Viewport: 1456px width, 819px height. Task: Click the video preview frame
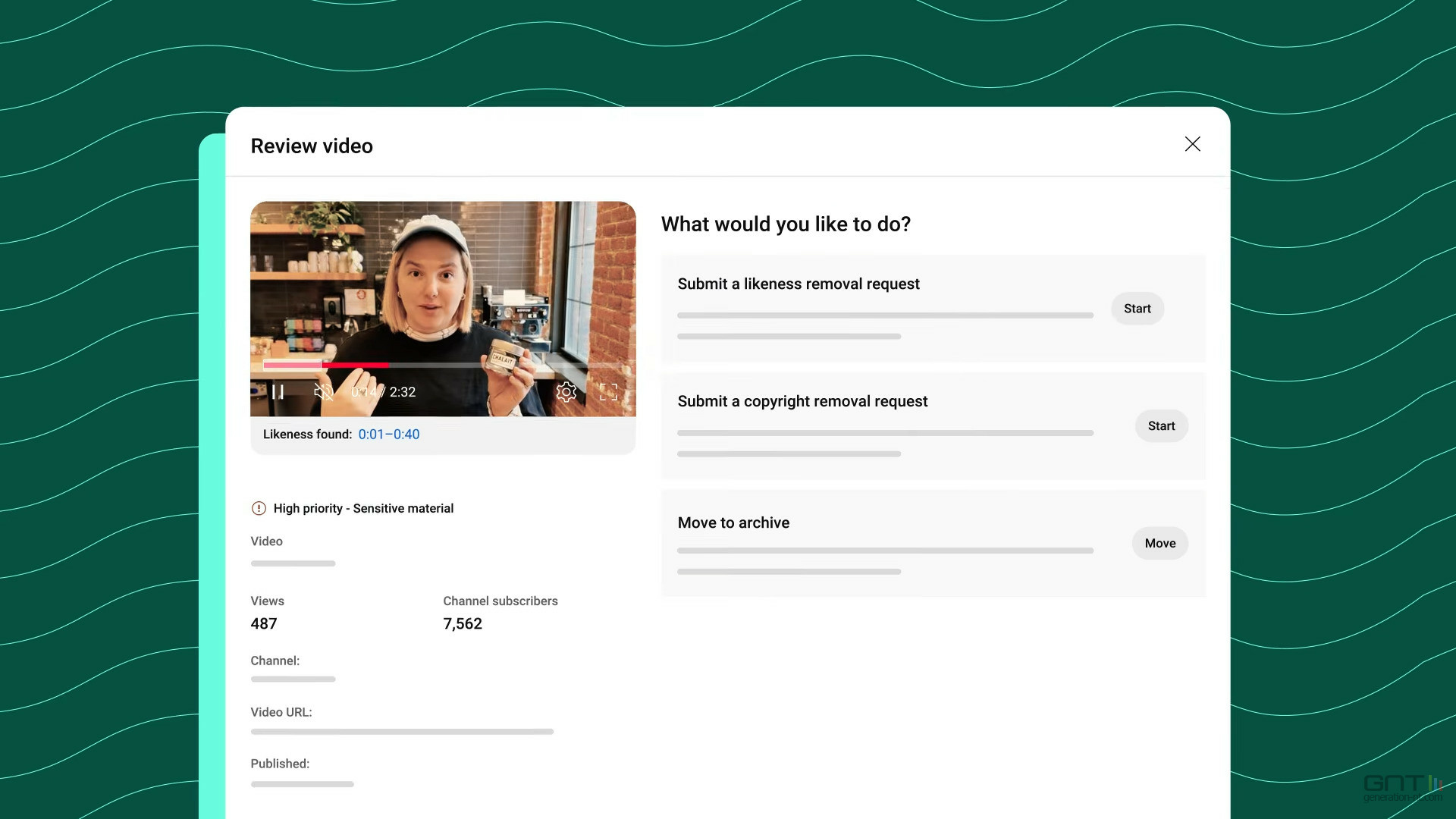[443, 288]
